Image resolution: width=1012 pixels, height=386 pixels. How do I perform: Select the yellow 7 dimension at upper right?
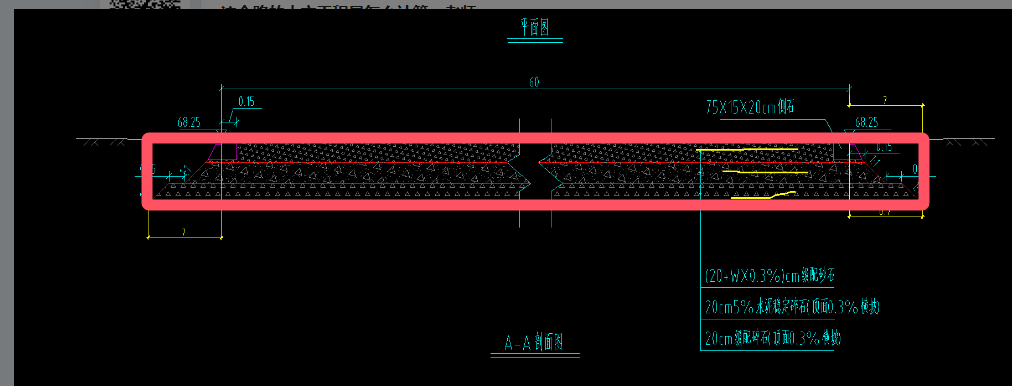pyautogui.click(x=886, y=99)
